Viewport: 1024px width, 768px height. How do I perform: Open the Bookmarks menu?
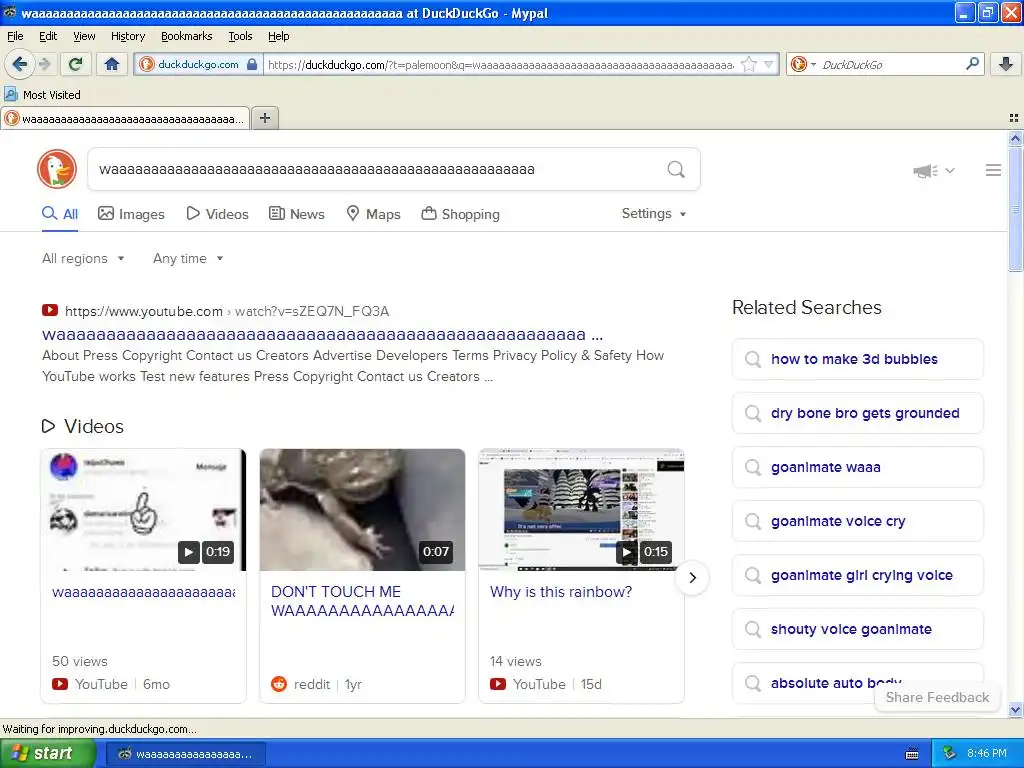[187, 36]
